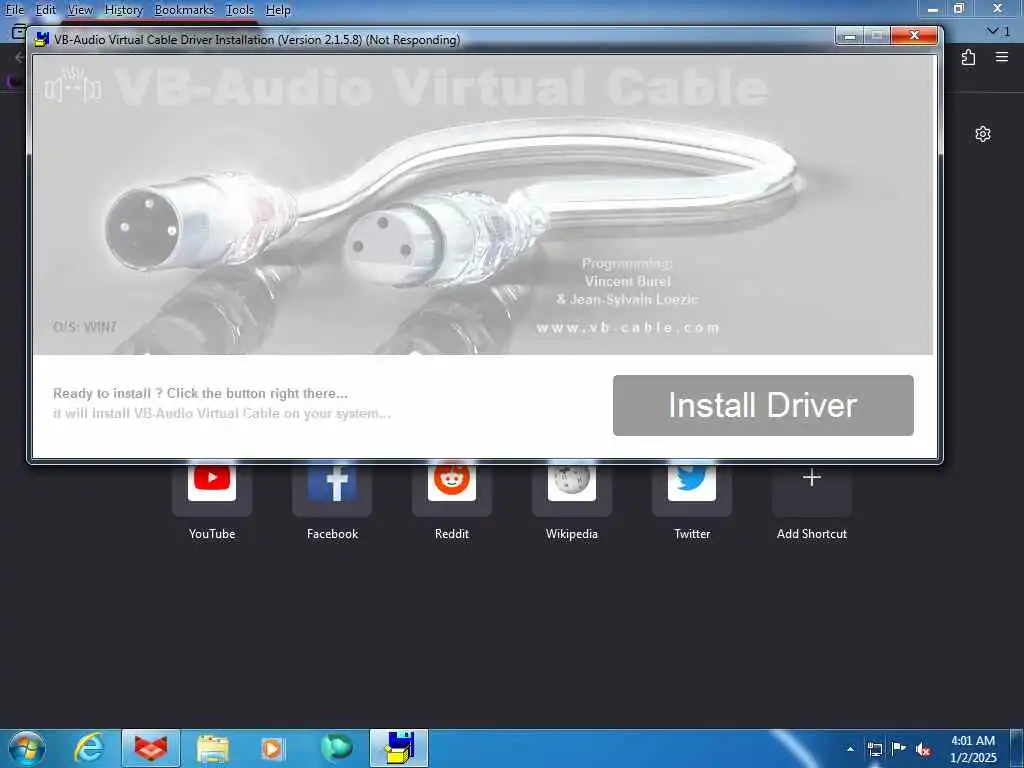Click the "Vincent Burel" credit text
Viewport: 1024px width, 768px height.
[x=628, y=281]
